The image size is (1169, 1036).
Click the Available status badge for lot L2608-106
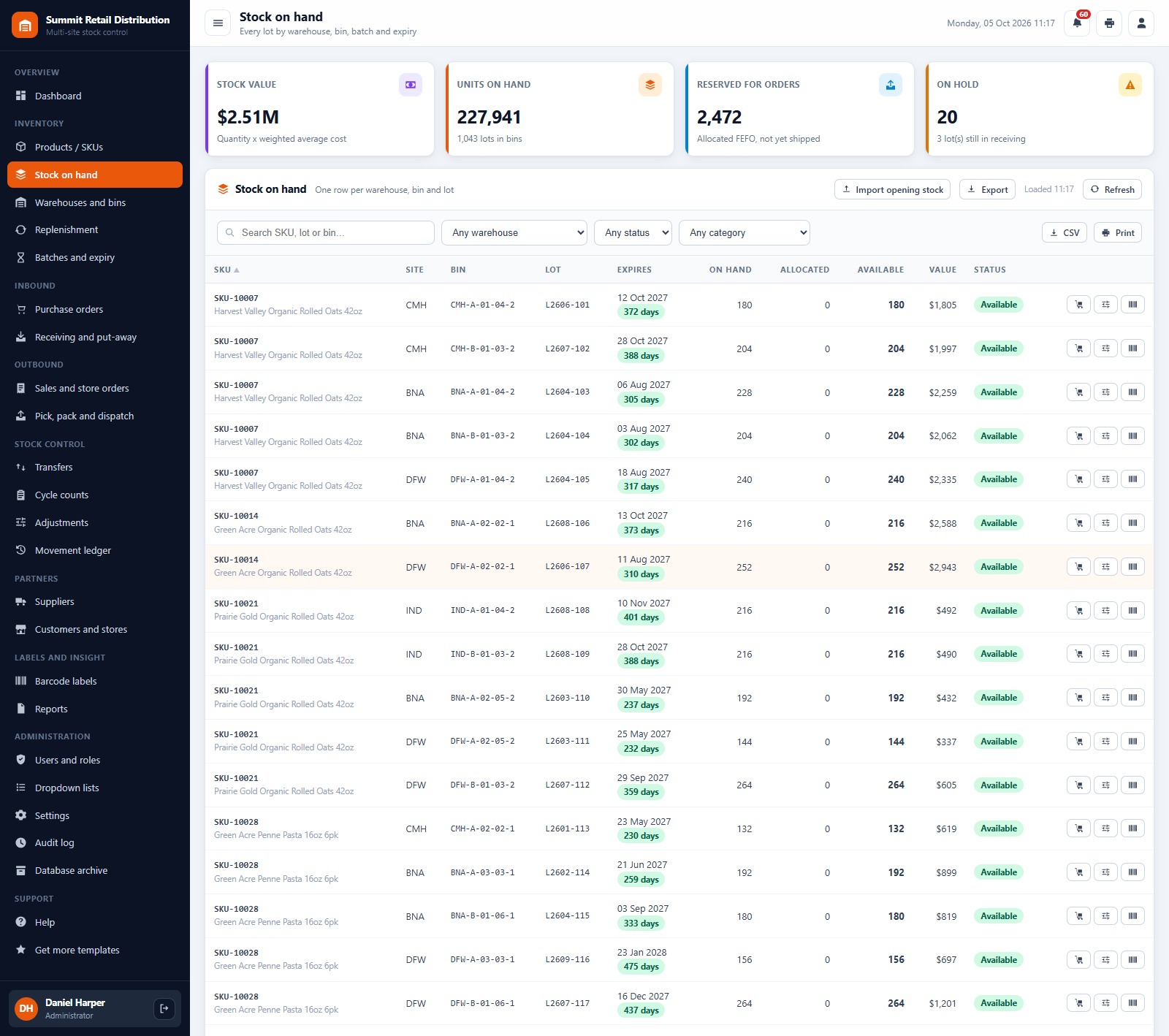click(999, 523)
